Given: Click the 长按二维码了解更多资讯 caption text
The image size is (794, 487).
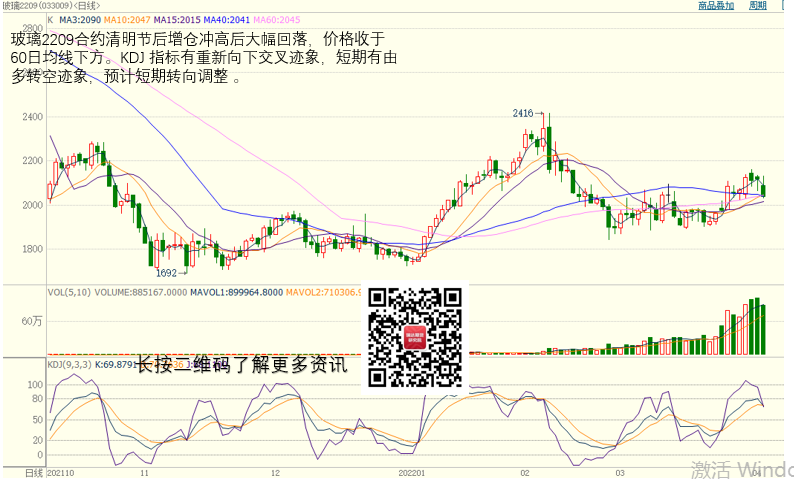Looking at the screenshot, I should point(240,365).
